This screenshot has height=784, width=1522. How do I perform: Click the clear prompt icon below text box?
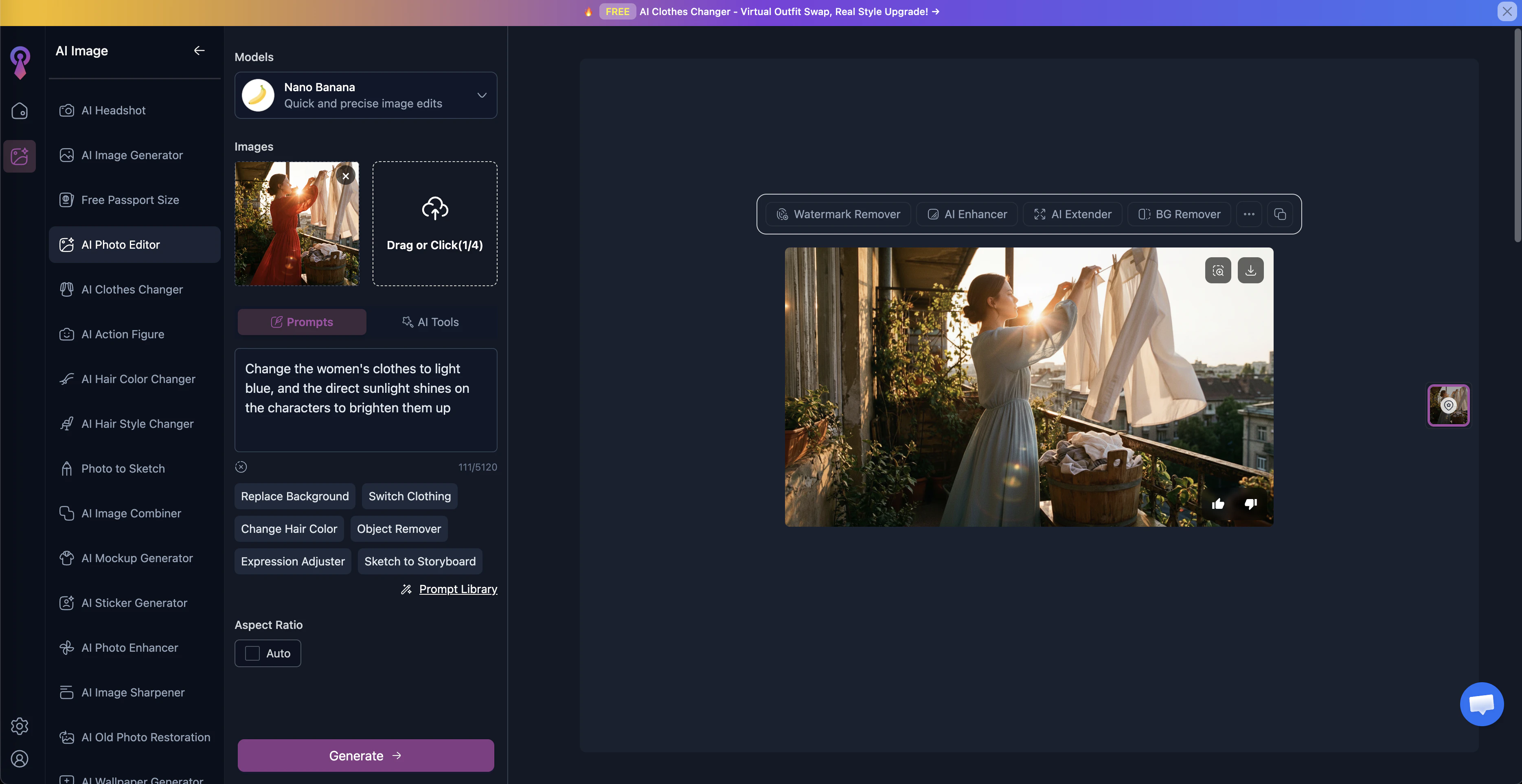pyautogui.click(x=241, y=467)
